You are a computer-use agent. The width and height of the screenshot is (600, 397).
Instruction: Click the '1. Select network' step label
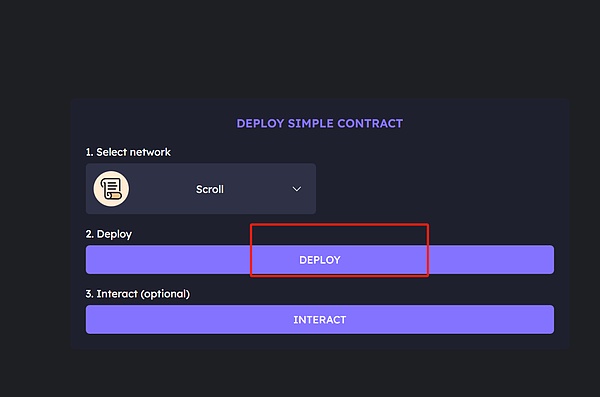click(128, 152)
